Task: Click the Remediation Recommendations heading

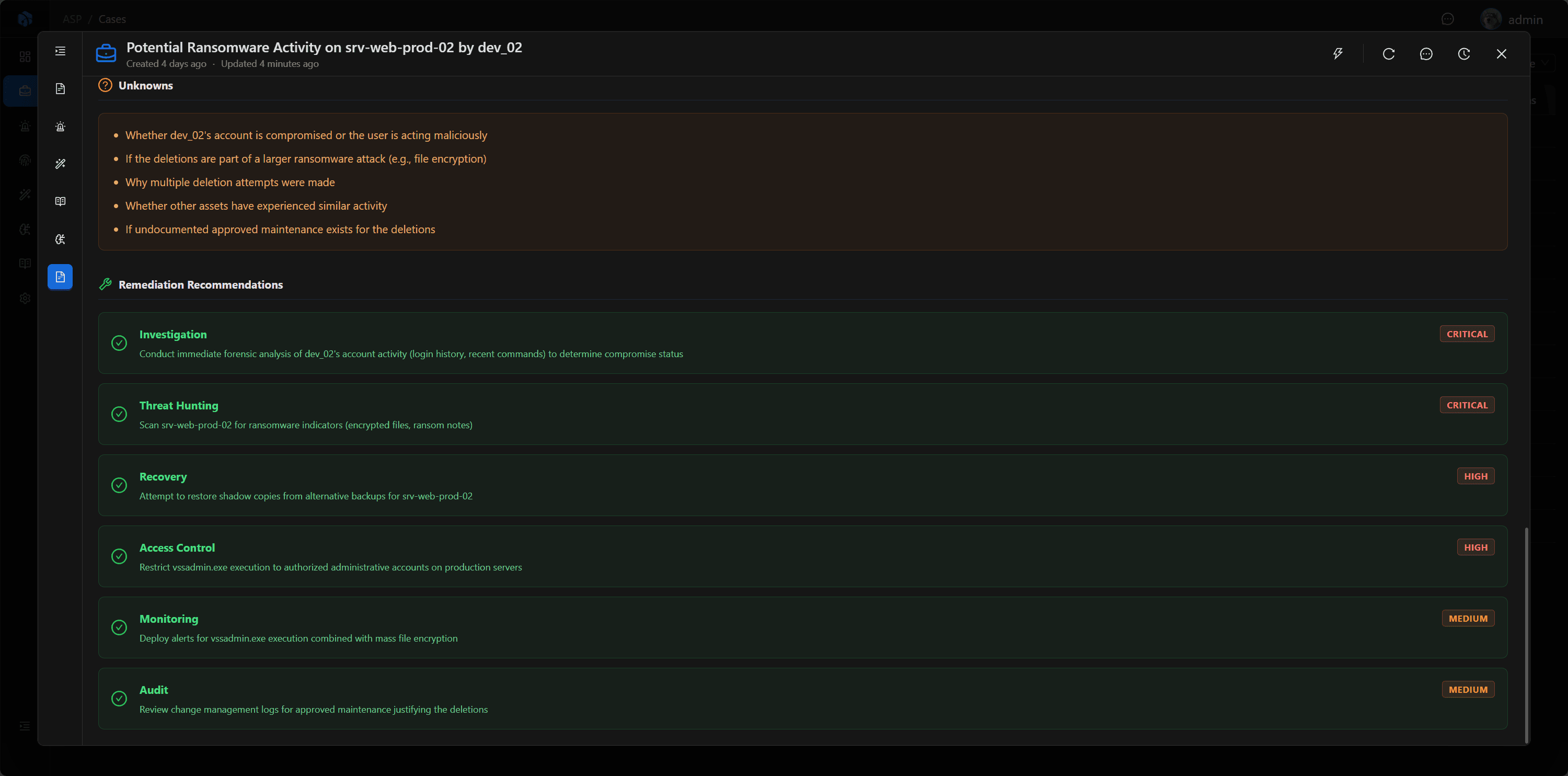Action: tap(200, 284)
